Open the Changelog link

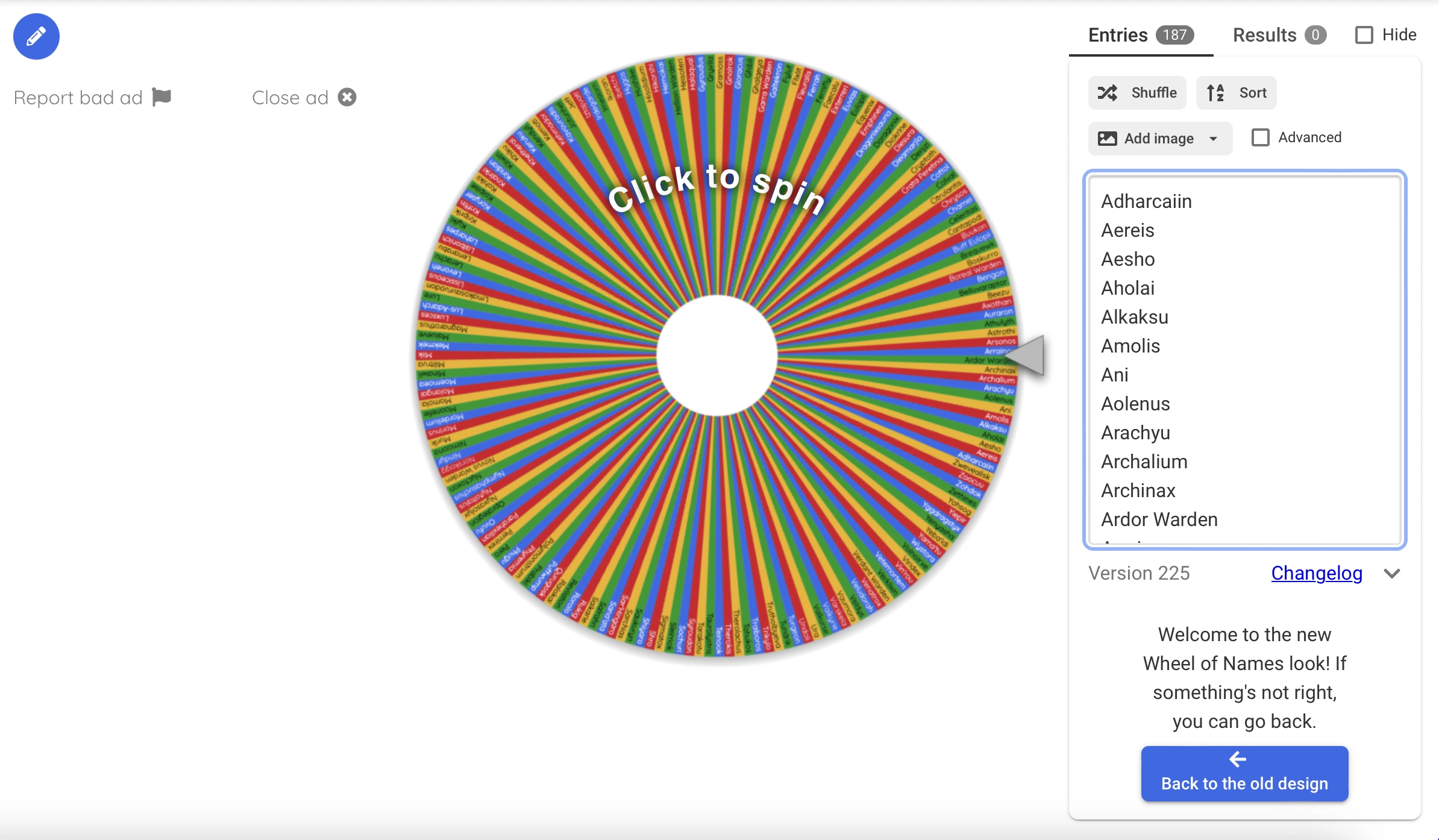pyautogui.click(x=1316, y=573)
